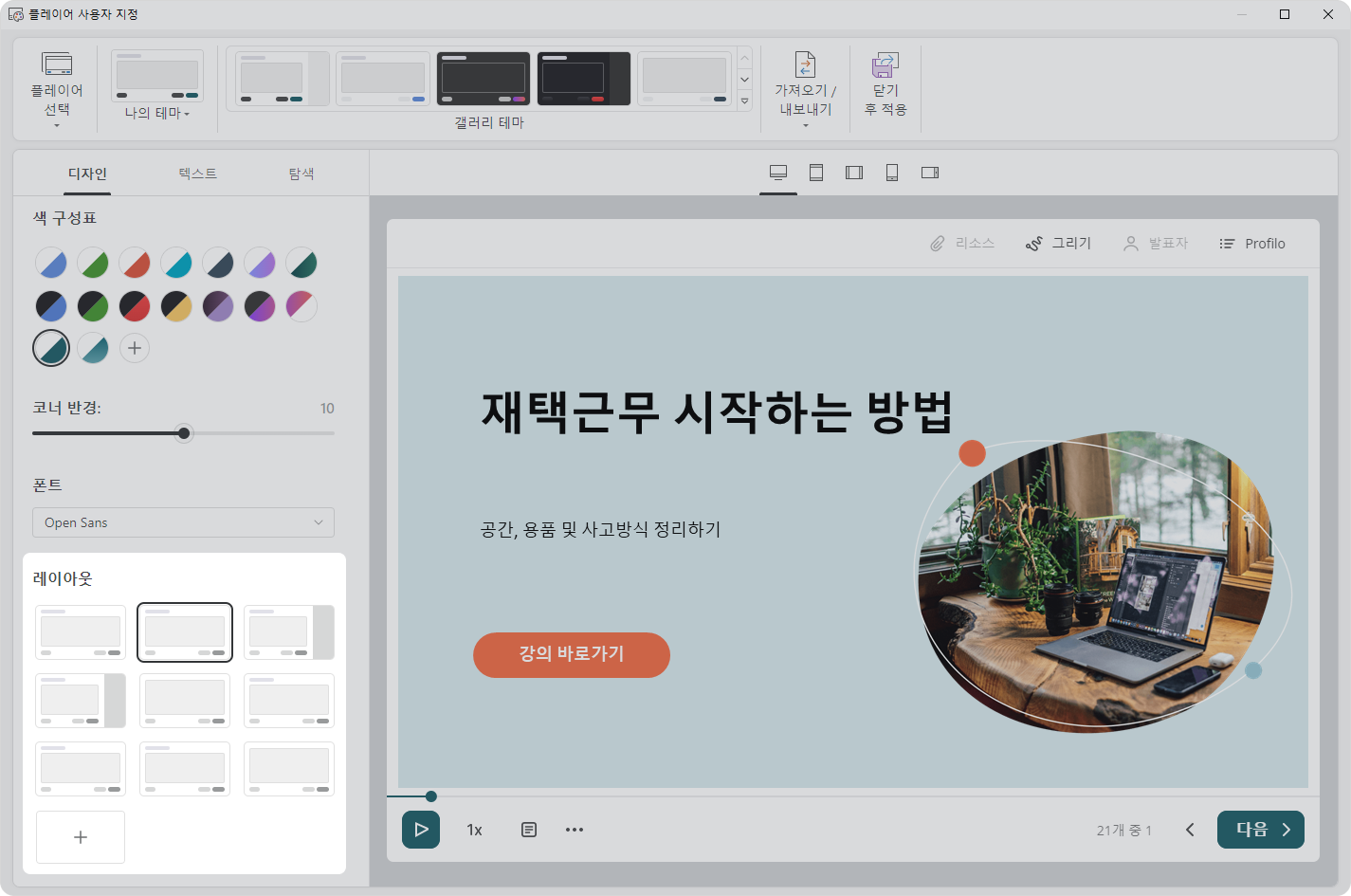Select the black and yellow color scheme
The width and height of the screenshot is (1351, 896).
pos(176,306)
